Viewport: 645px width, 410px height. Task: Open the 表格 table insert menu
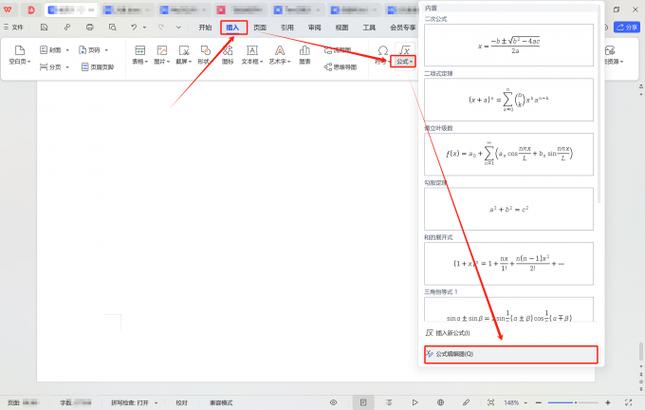coord(140,55)
